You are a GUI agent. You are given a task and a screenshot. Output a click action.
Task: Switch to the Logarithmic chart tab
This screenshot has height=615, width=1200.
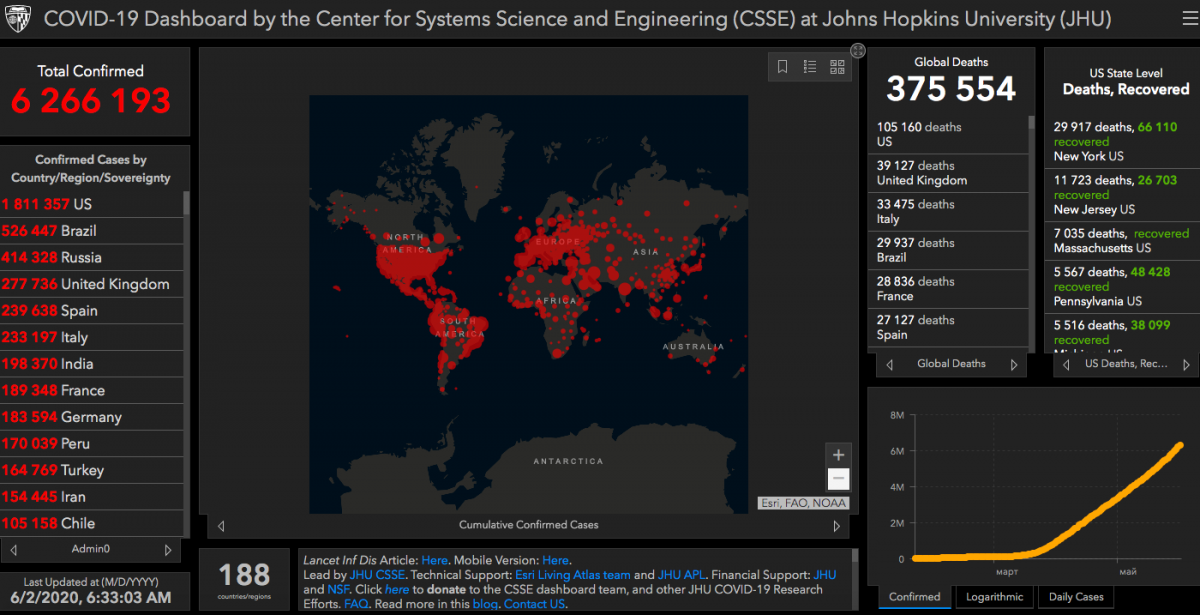coord(994,597)
